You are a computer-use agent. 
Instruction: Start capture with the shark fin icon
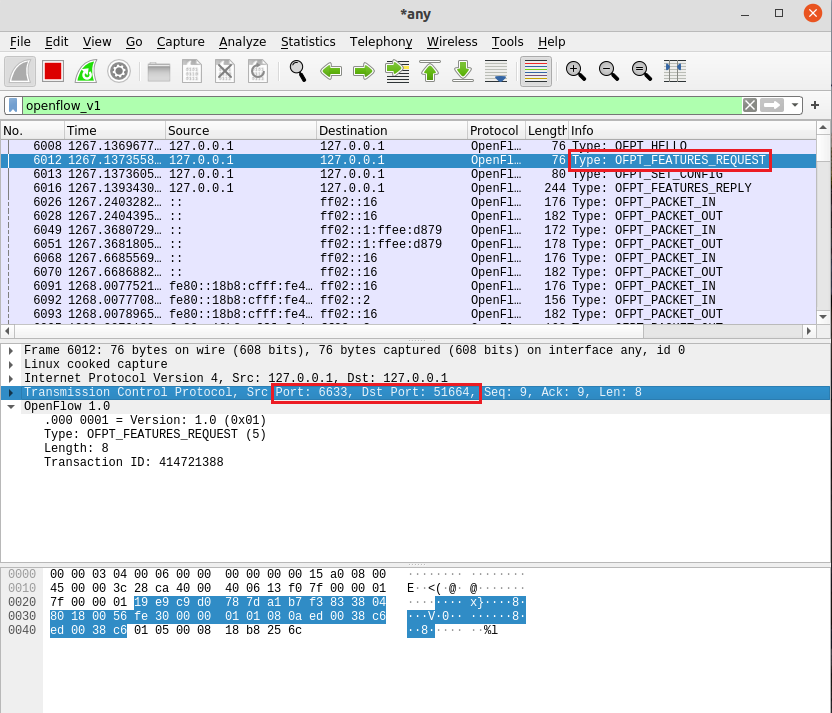[x=20, y=71]
